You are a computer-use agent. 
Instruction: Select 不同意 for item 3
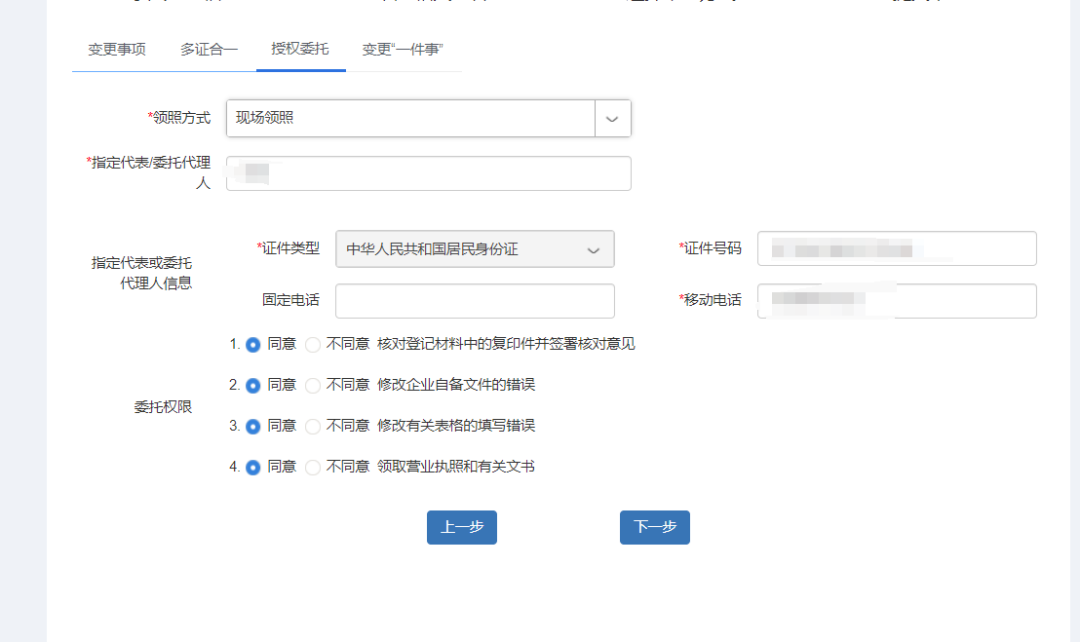click(311, 425)
